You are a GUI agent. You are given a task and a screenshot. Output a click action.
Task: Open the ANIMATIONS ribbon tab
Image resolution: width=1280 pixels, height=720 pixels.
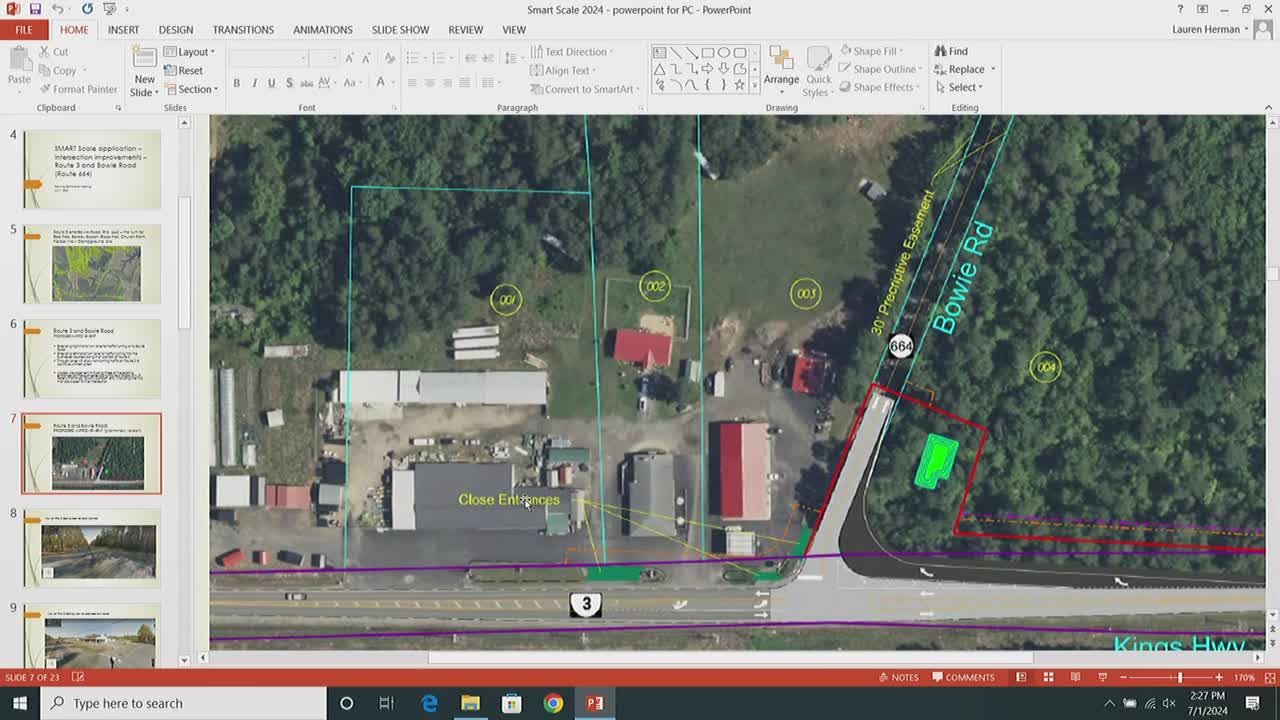pyautogui.click(x=322, y=29)
